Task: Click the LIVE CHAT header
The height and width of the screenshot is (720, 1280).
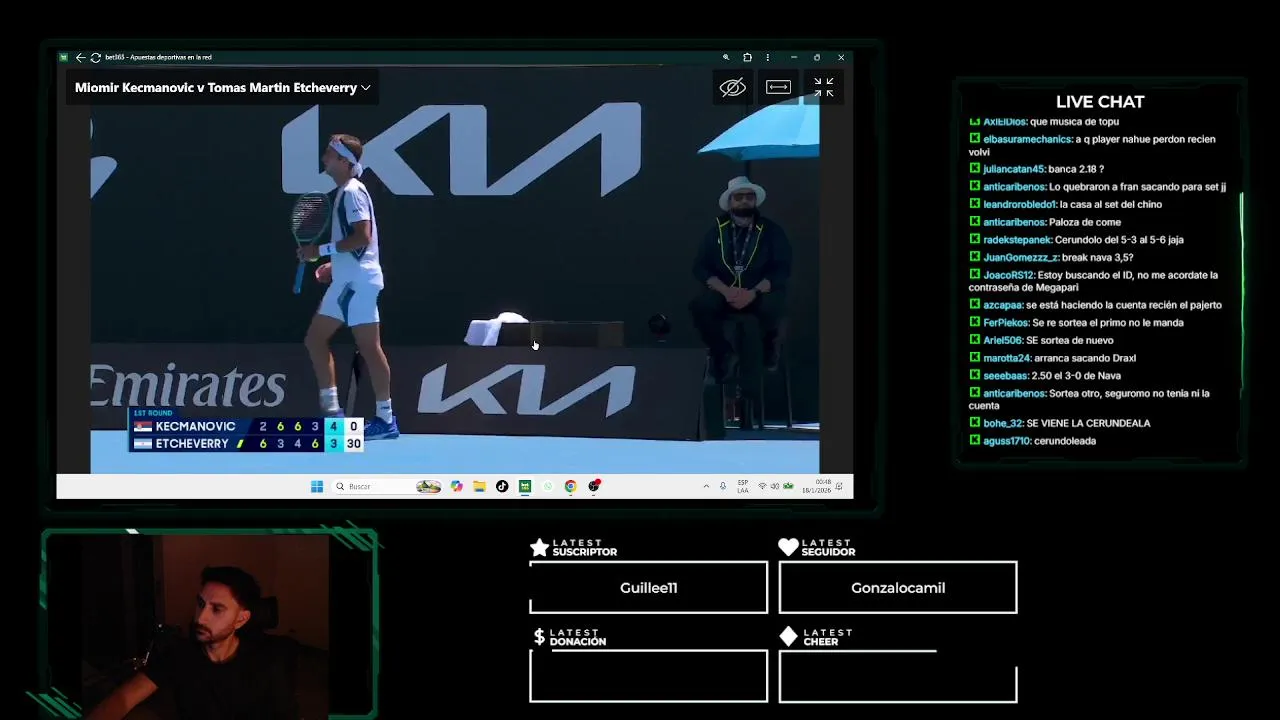Action: 1100,102
